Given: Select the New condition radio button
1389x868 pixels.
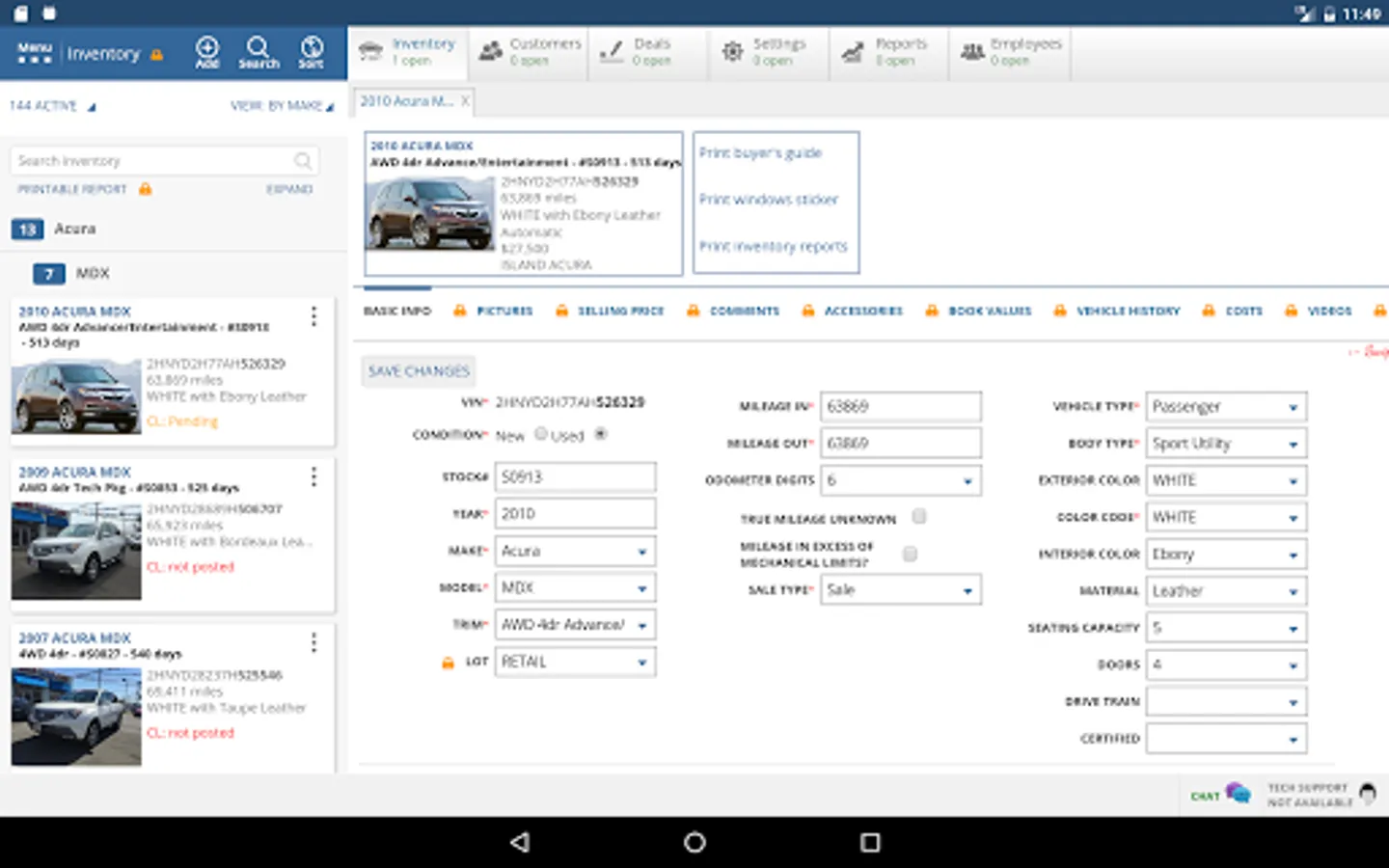Looking at the screenshot, I should [541, 434].
